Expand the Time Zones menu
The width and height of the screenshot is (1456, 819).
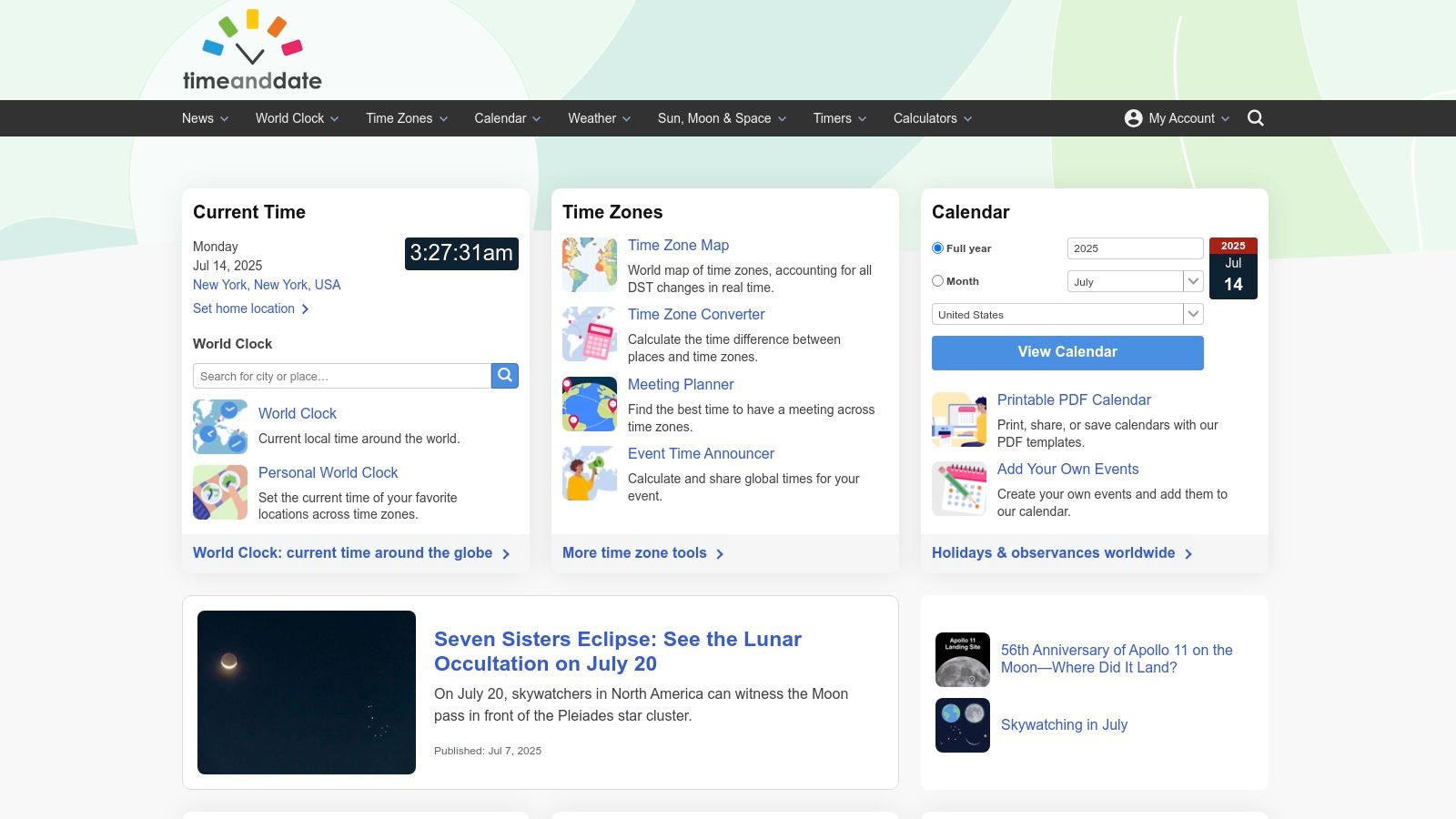click(x=407, y=118)
